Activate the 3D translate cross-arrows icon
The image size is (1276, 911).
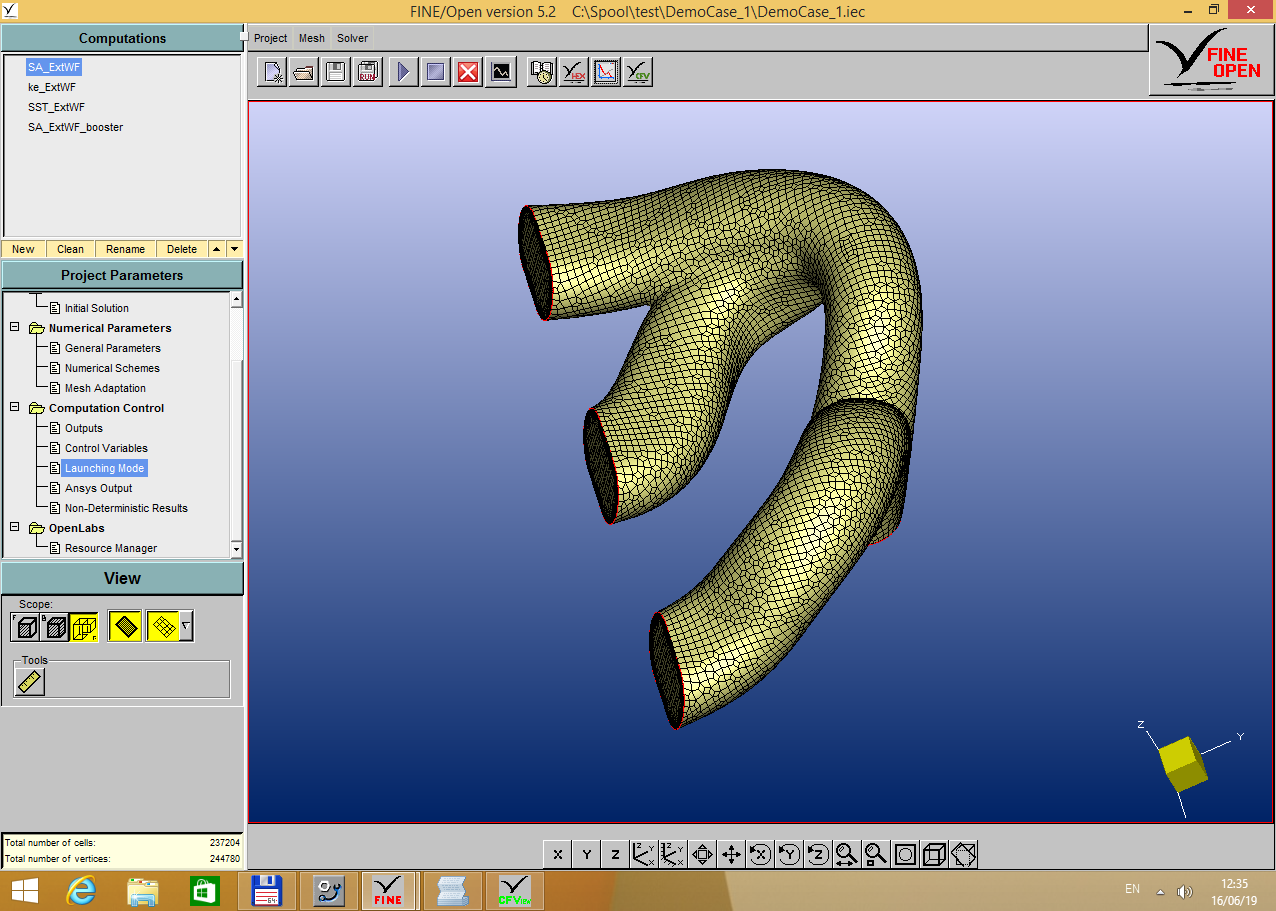point(732,854)
